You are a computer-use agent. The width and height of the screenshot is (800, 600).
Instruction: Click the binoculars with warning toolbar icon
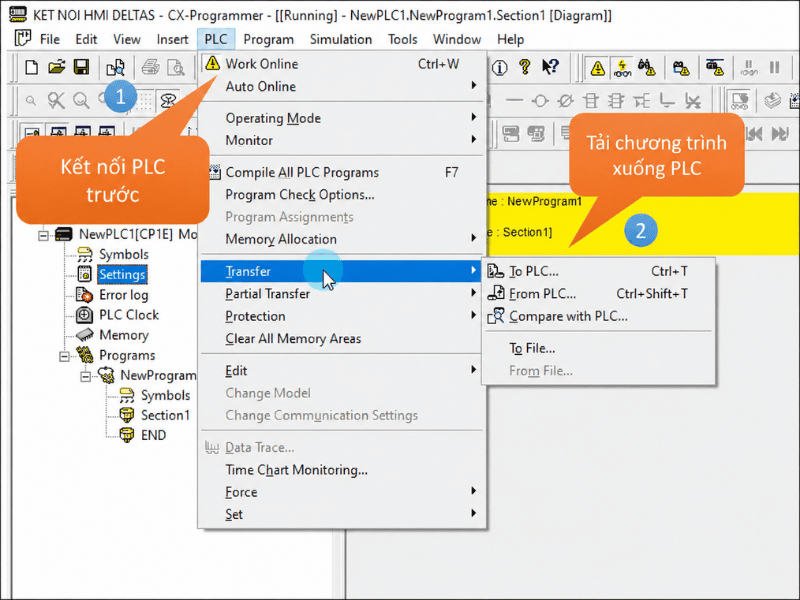(x=647, y=67)
